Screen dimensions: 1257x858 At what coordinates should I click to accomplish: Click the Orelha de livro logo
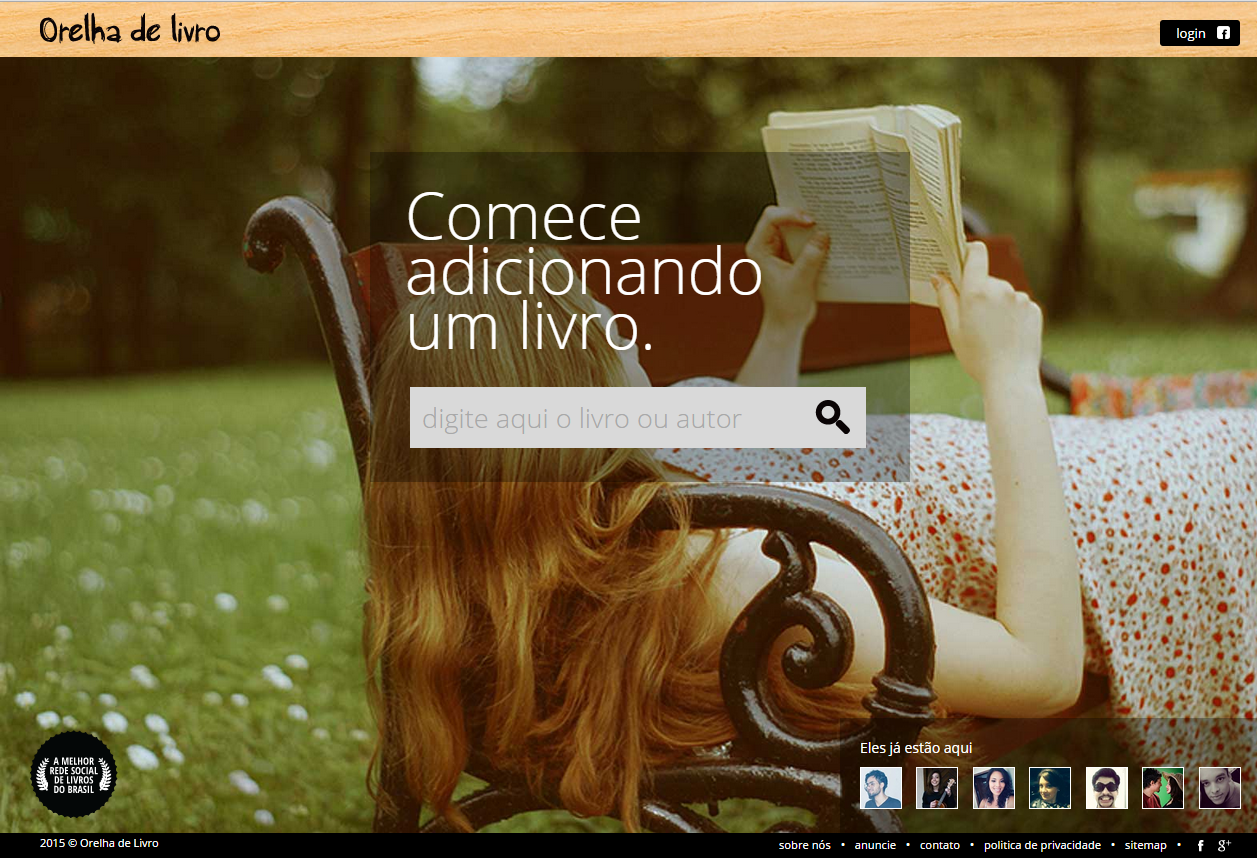point(130,30)
